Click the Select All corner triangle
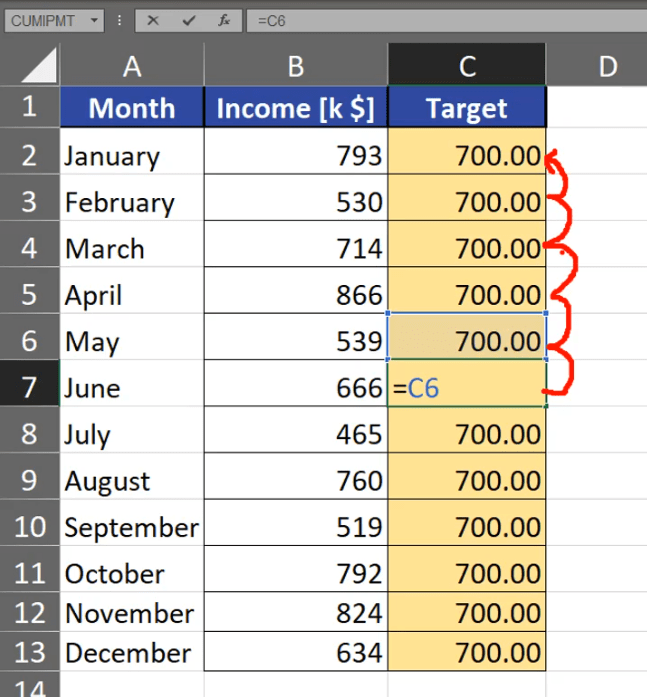This screenshot has height=697, width=647. click(x=39, y=66)
